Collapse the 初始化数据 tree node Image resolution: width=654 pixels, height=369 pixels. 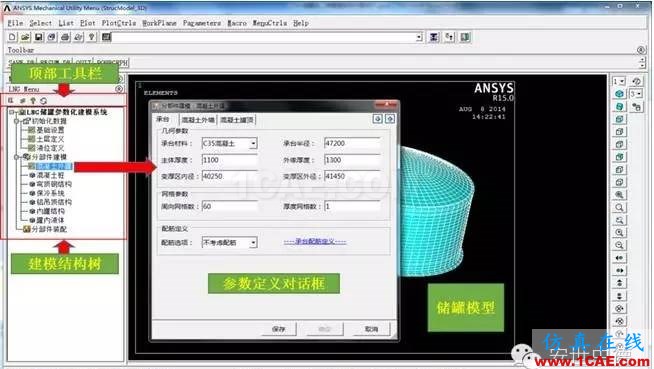click(x=17, y=121)
